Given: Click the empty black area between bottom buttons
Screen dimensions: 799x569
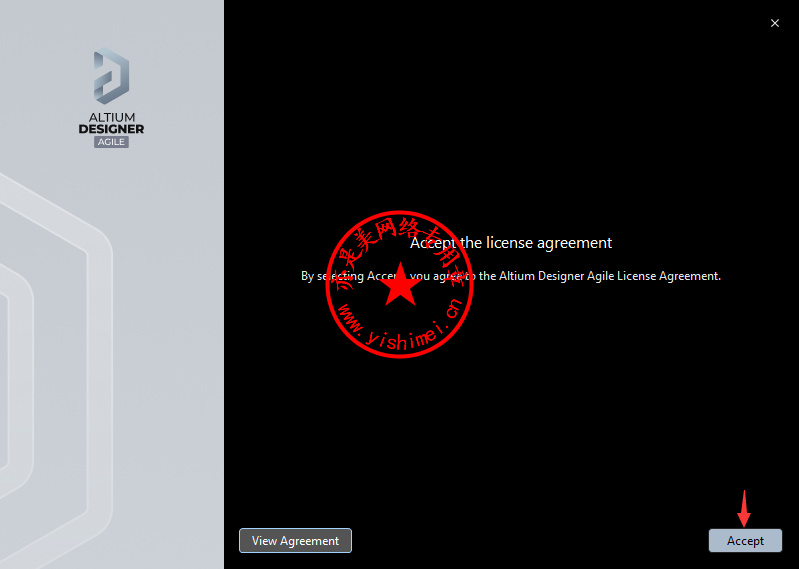Looking at the screenshot, I should [530, 541].
